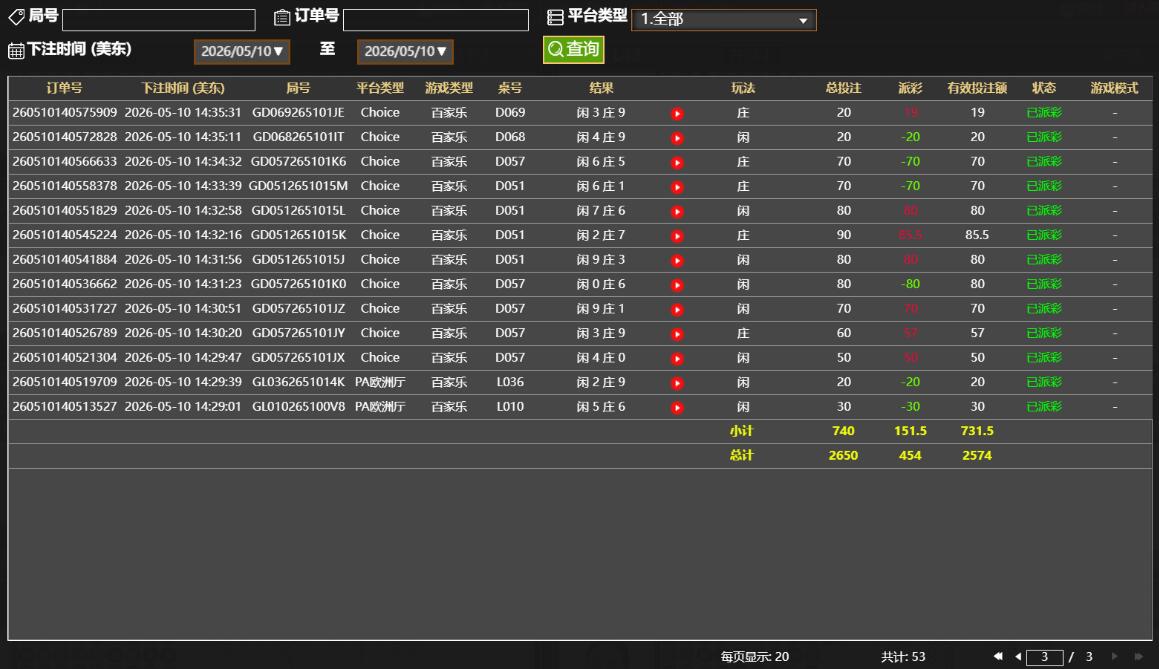Play replay video for order 260510140541884

click(677, 260)
